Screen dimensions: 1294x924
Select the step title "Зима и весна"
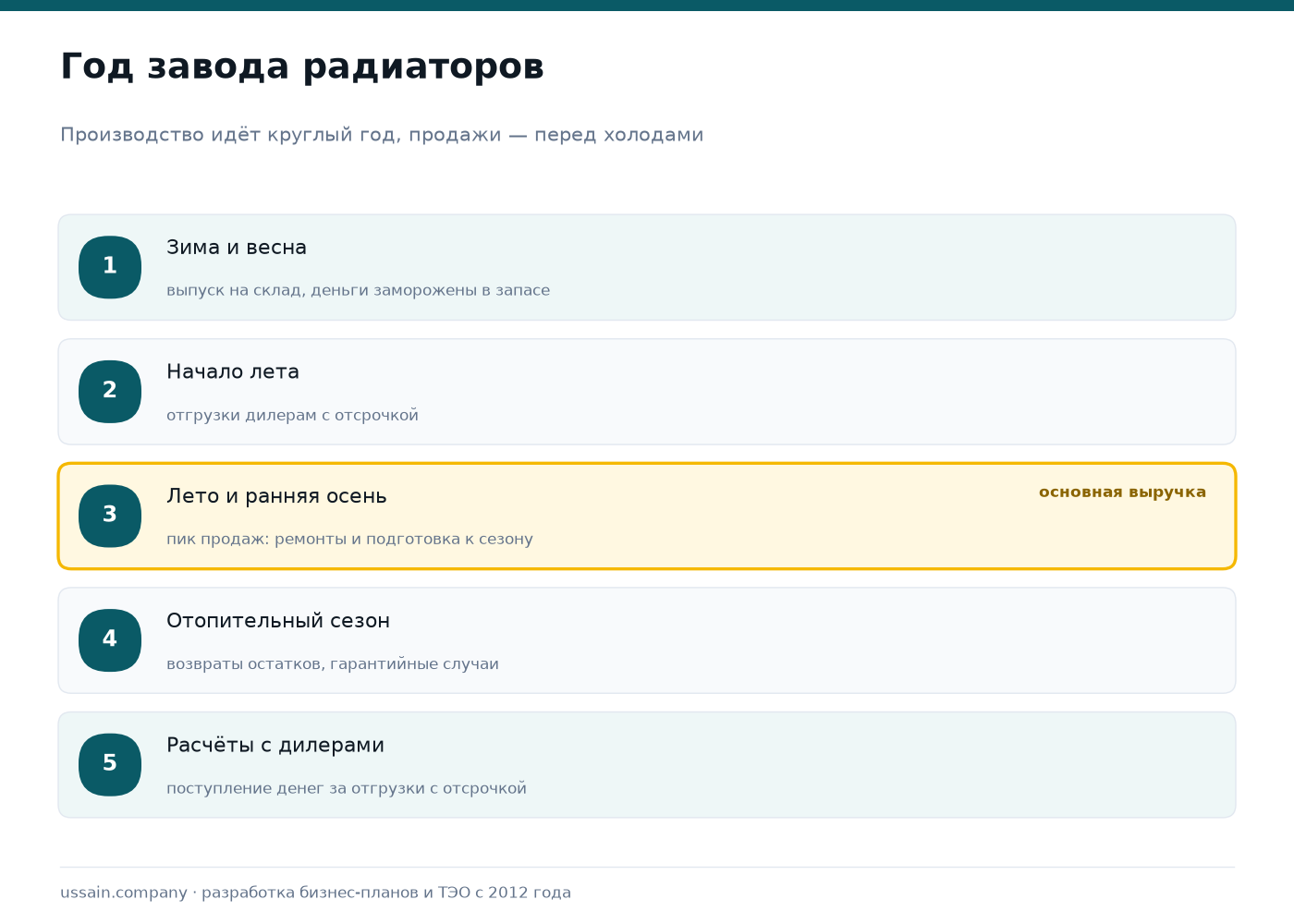coord(237,248)
